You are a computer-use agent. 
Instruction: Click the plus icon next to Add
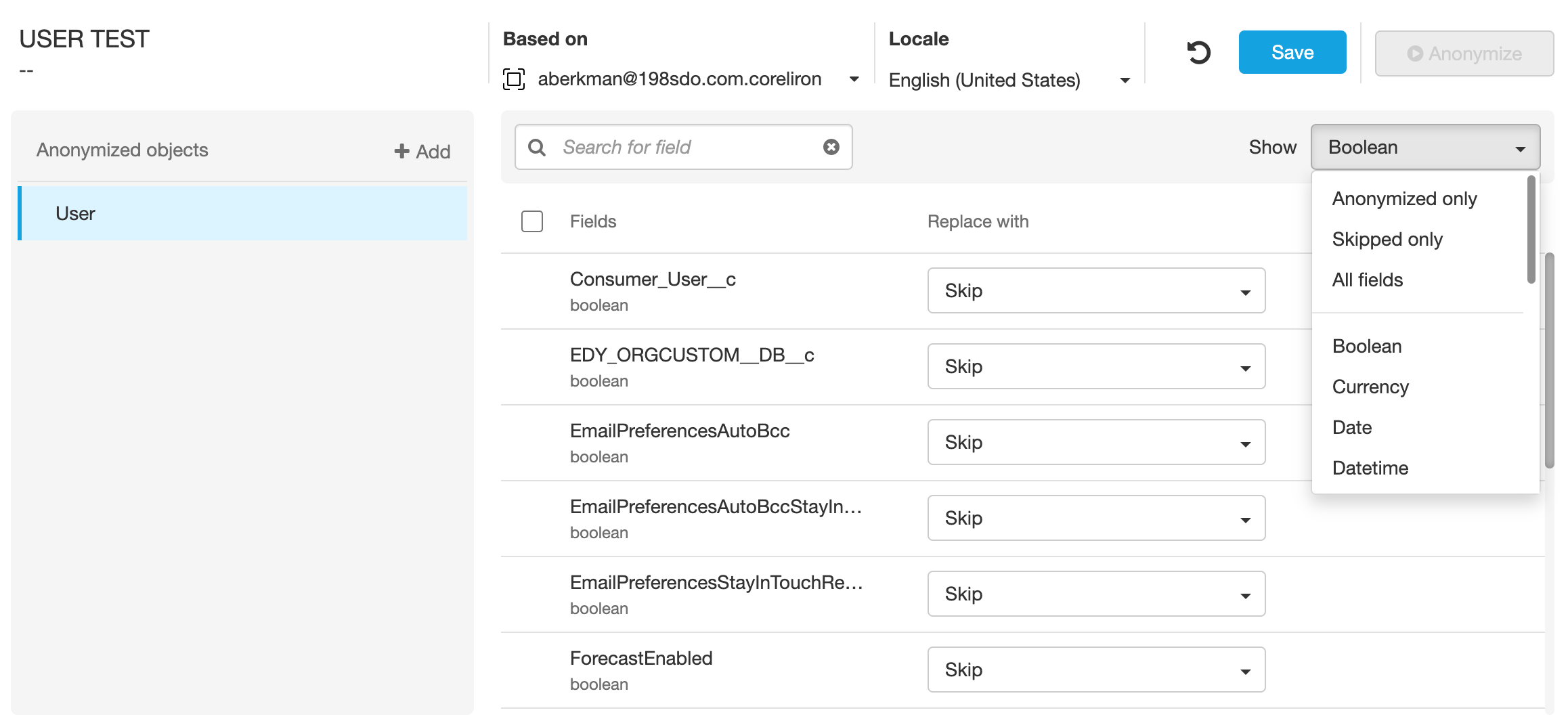coord(402,151)
